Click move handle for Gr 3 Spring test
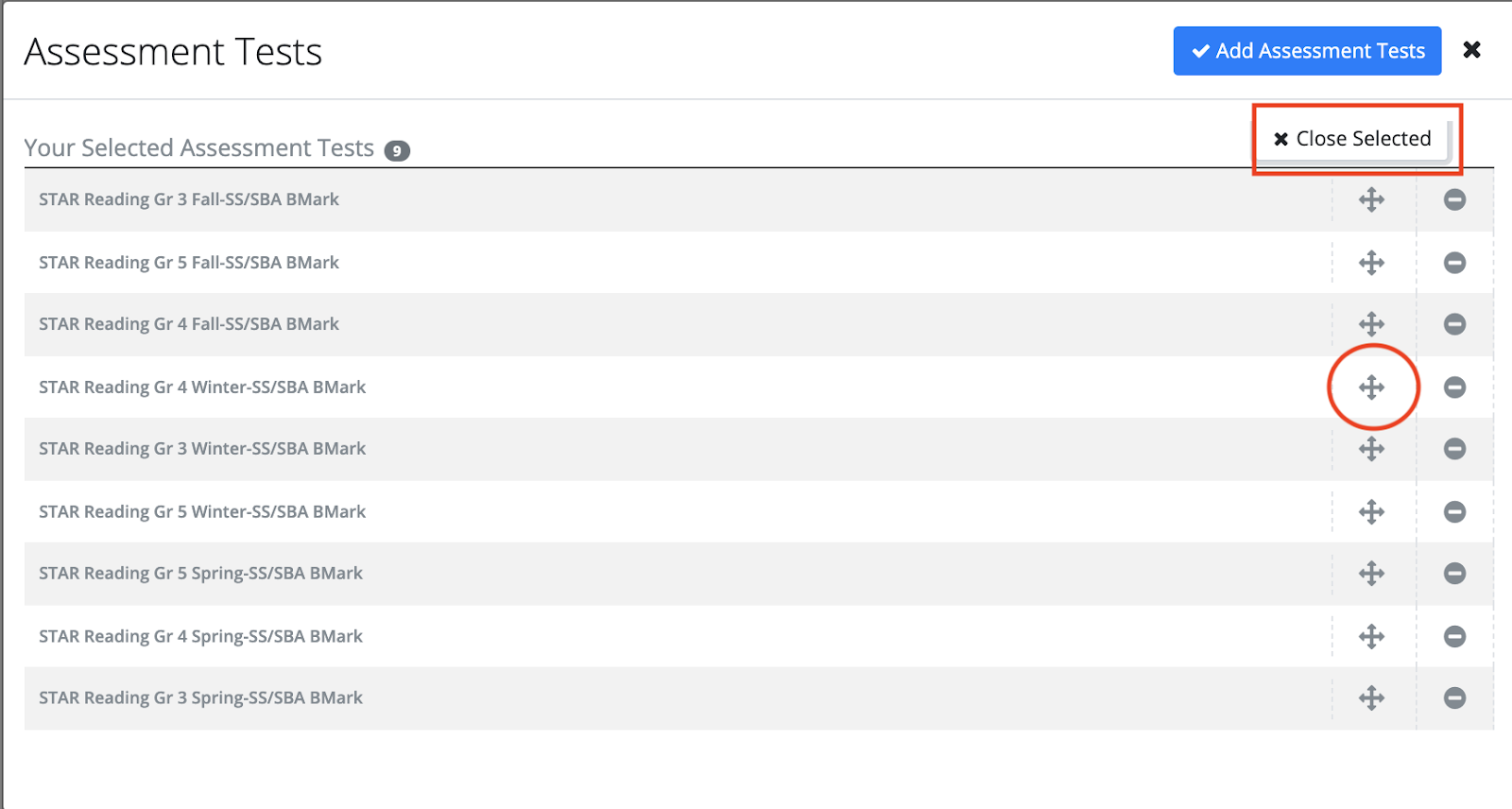Viewport: 1512px width, 809px height. [x=1371, y=698]
